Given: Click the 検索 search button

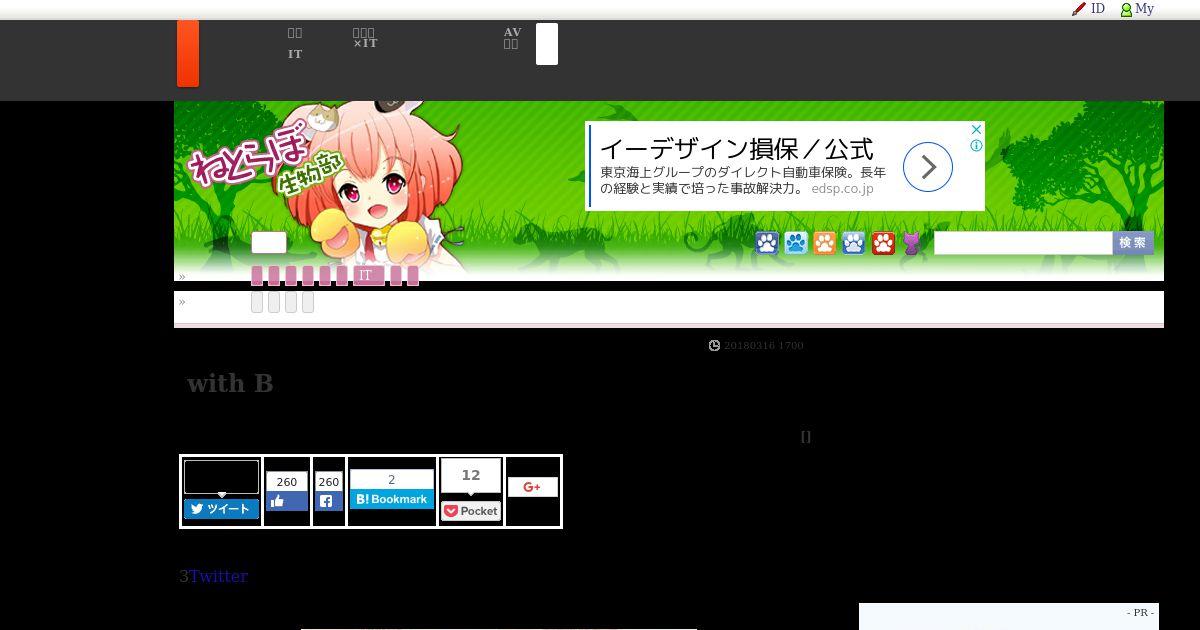Looking at the screenshot, I should 1133,243.
